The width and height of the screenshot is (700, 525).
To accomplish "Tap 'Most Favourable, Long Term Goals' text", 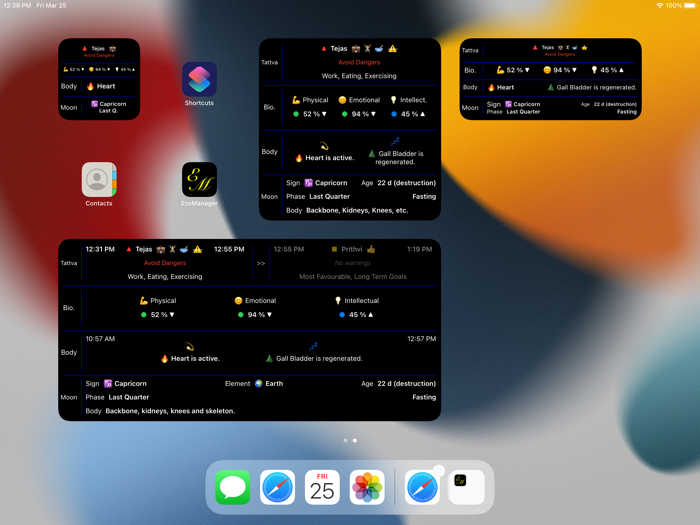I will (353, 277).
